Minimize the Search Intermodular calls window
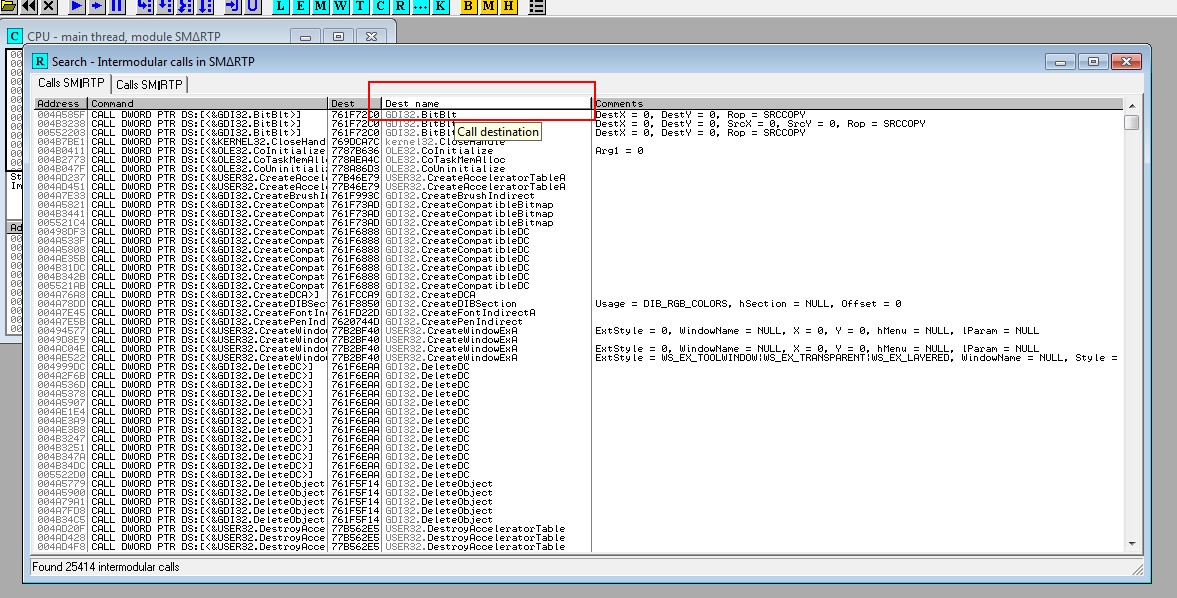1177x598 pixels. (x=1060, y=62)
